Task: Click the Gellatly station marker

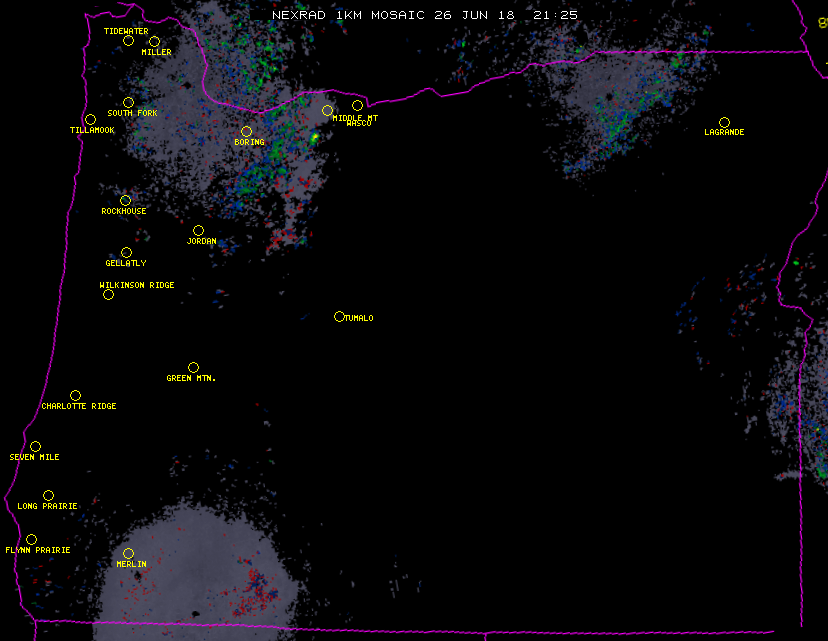Action: click(126, 253)
